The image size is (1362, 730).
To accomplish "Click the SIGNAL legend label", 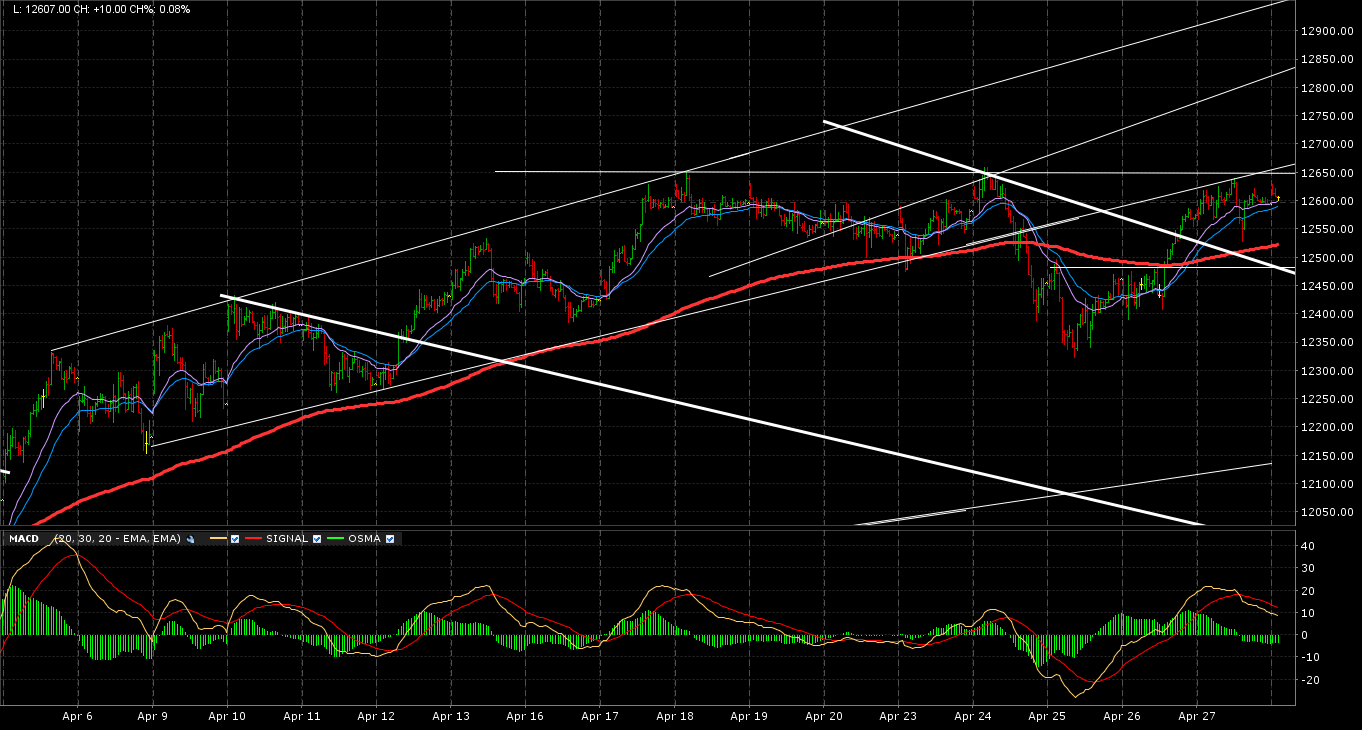I will tap(288, 539).
